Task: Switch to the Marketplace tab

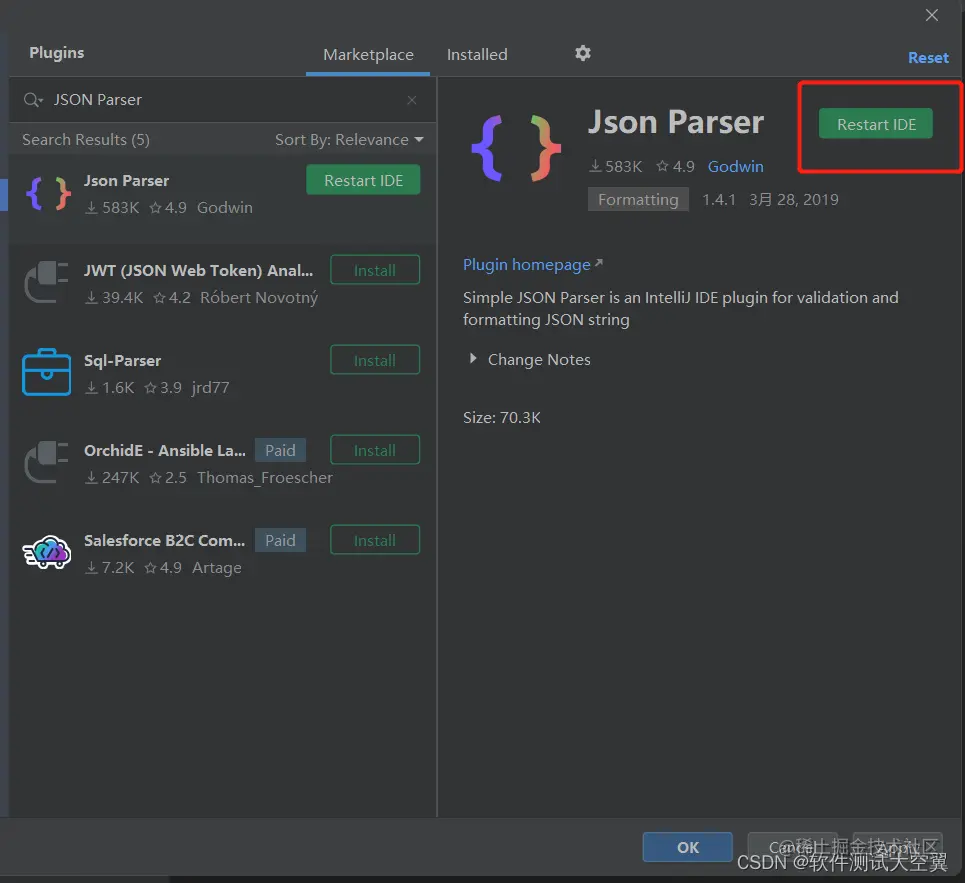Action: (x=368, y=55)
